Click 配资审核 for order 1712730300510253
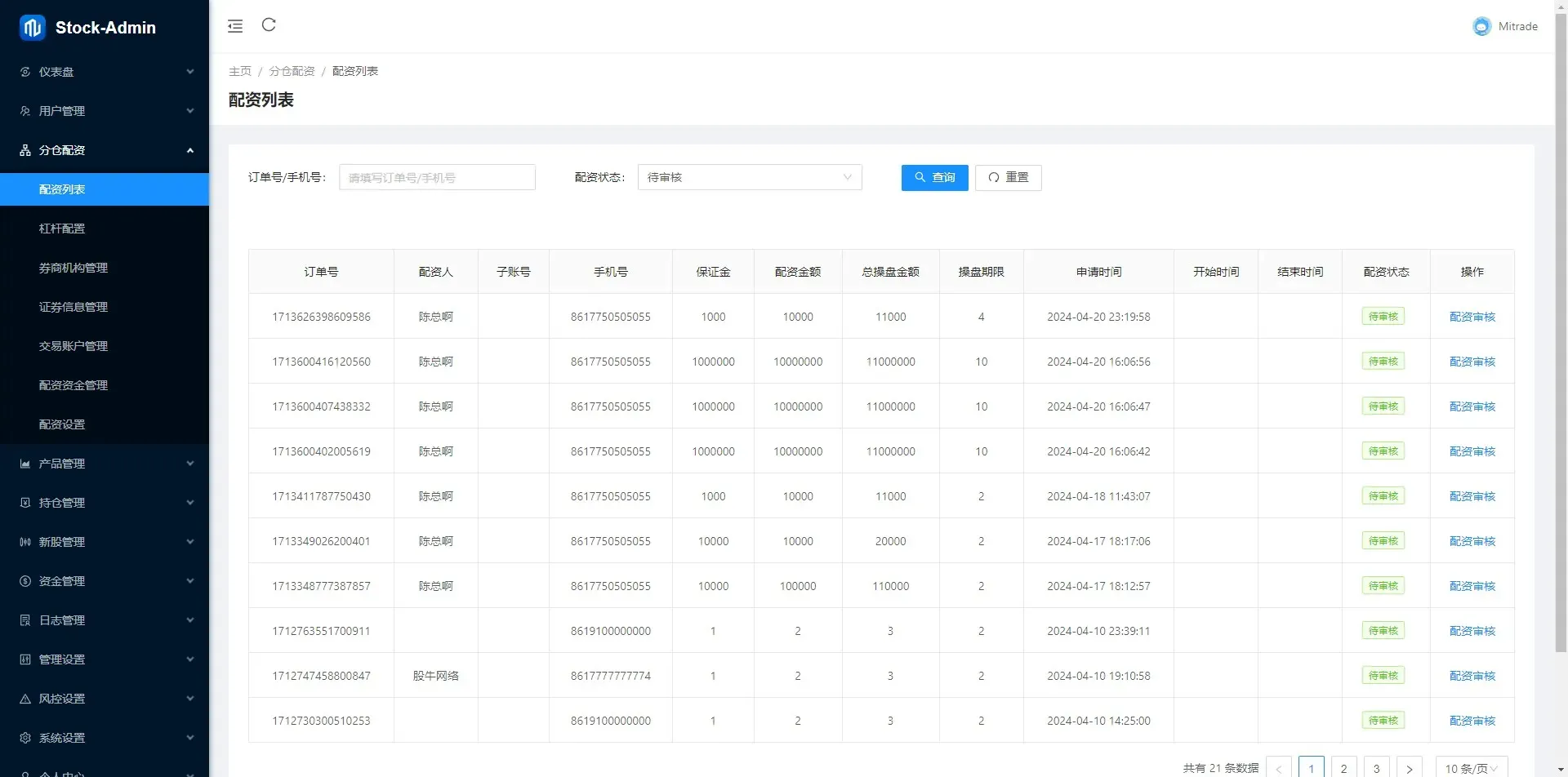Image resolution: width=1568 pixels, height=777 pixels. (x=1472, y=721)
